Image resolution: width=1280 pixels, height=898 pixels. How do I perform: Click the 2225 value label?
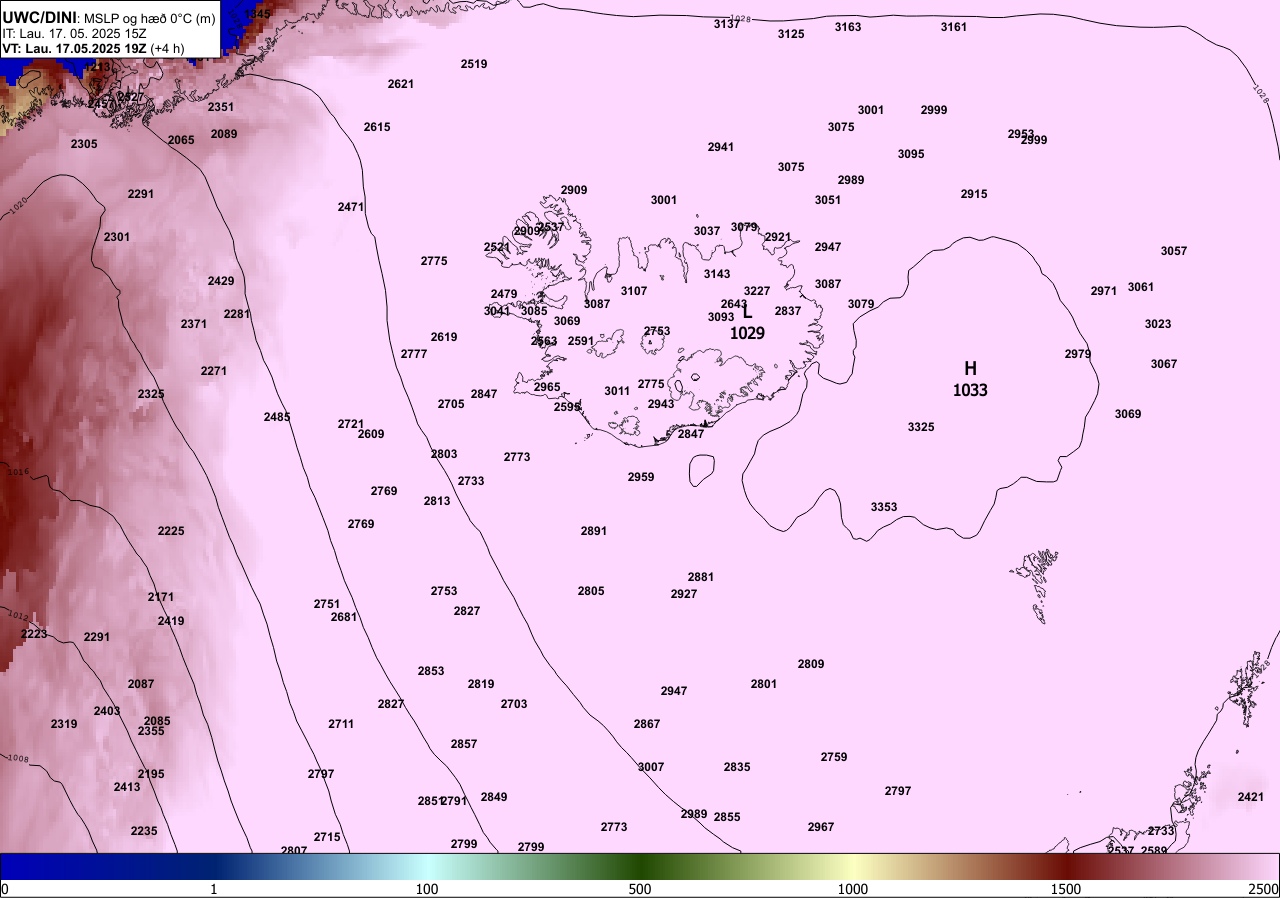click(171, 531)
